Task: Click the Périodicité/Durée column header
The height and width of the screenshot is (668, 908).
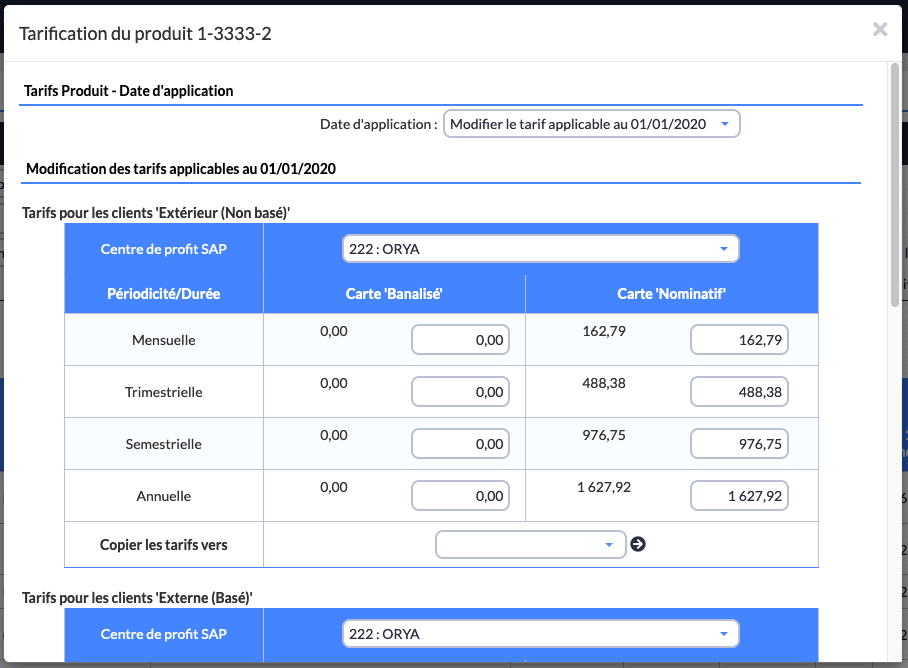Action: click(x=164, y=294)
